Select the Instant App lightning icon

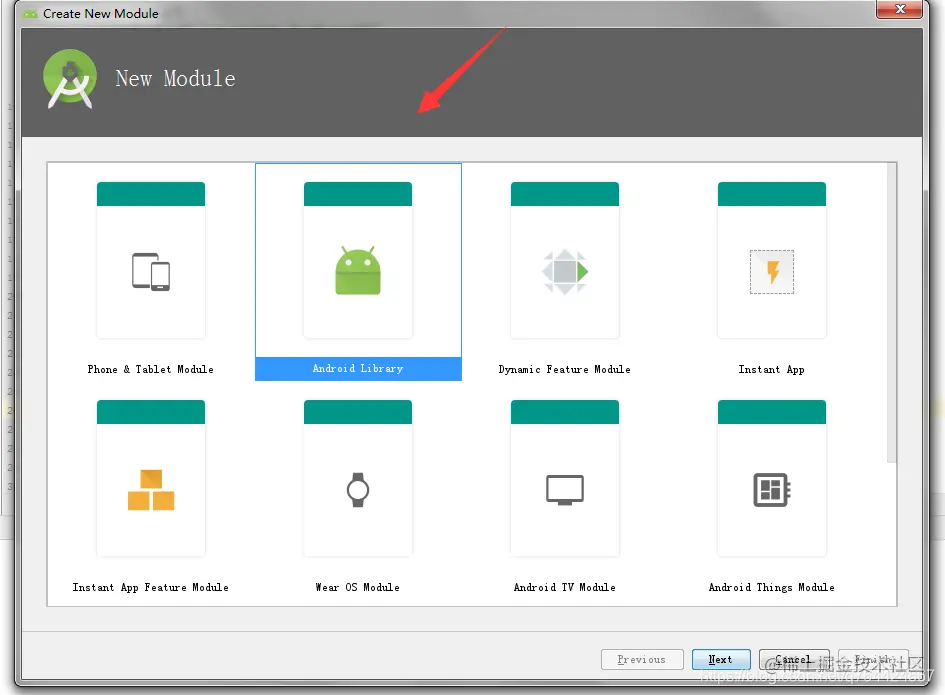click(x=771, y=272)
